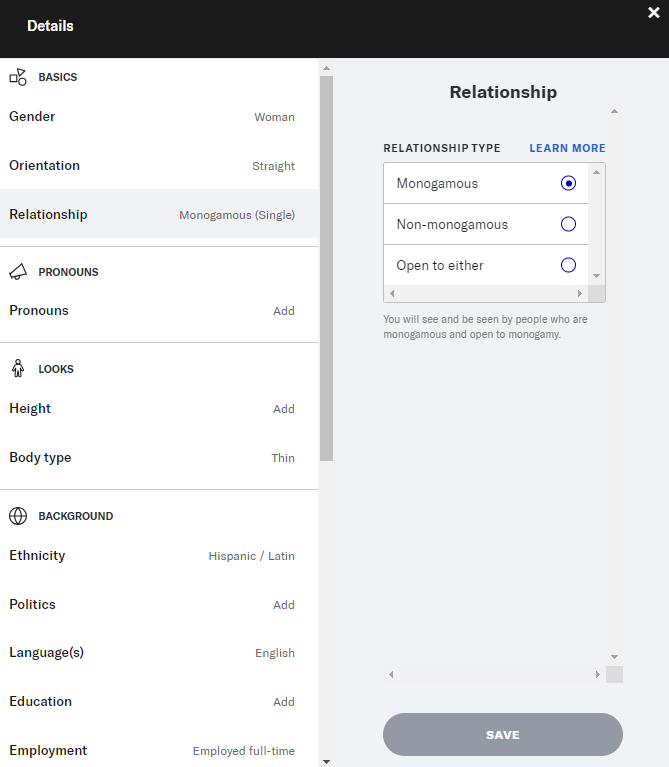Click the monogamy visibility note text

(485, 327)
